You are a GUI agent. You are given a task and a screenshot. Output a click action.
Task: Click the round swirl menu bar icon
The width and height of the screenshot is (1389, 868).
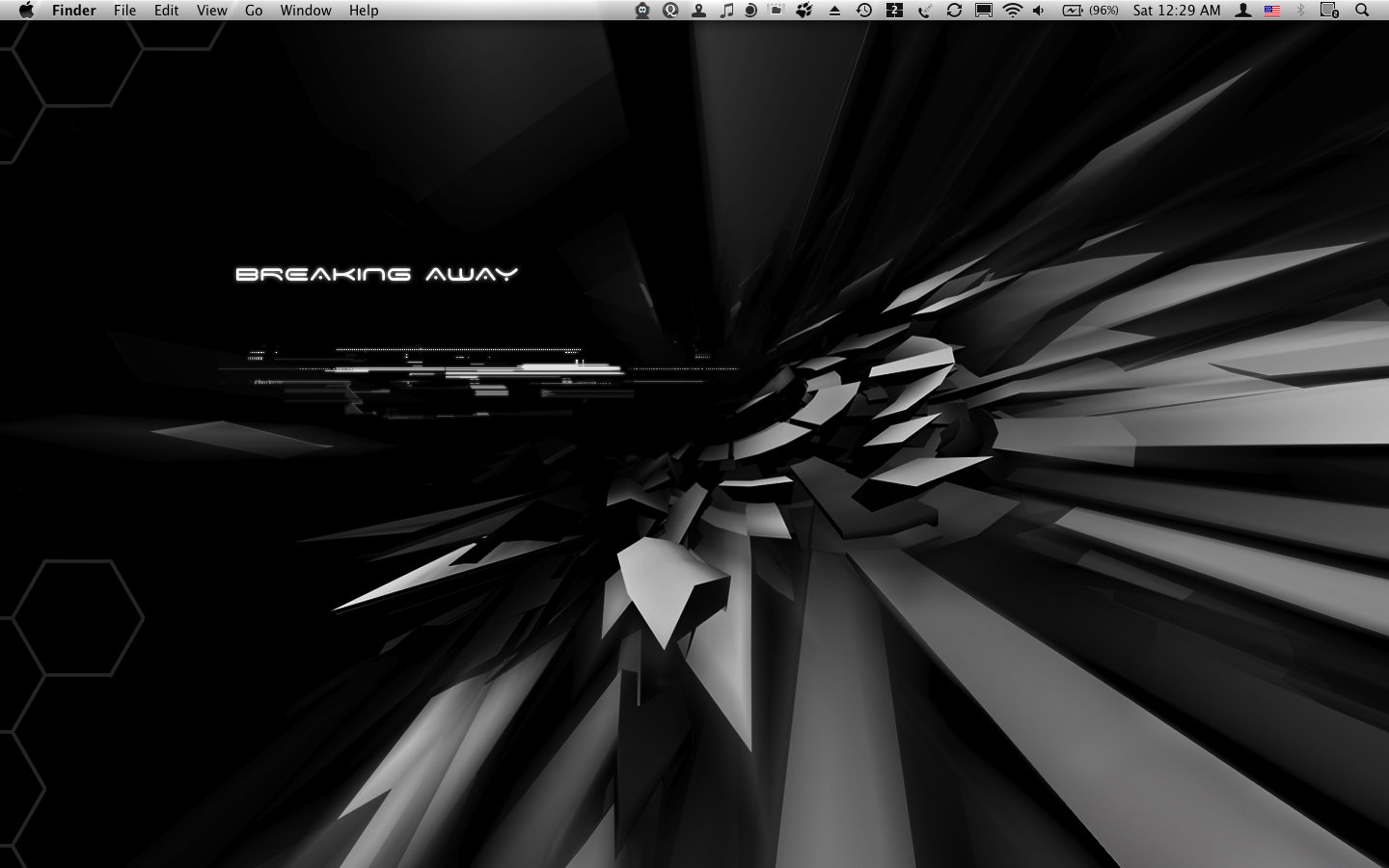pyautogui.click(x=750, y=11)
